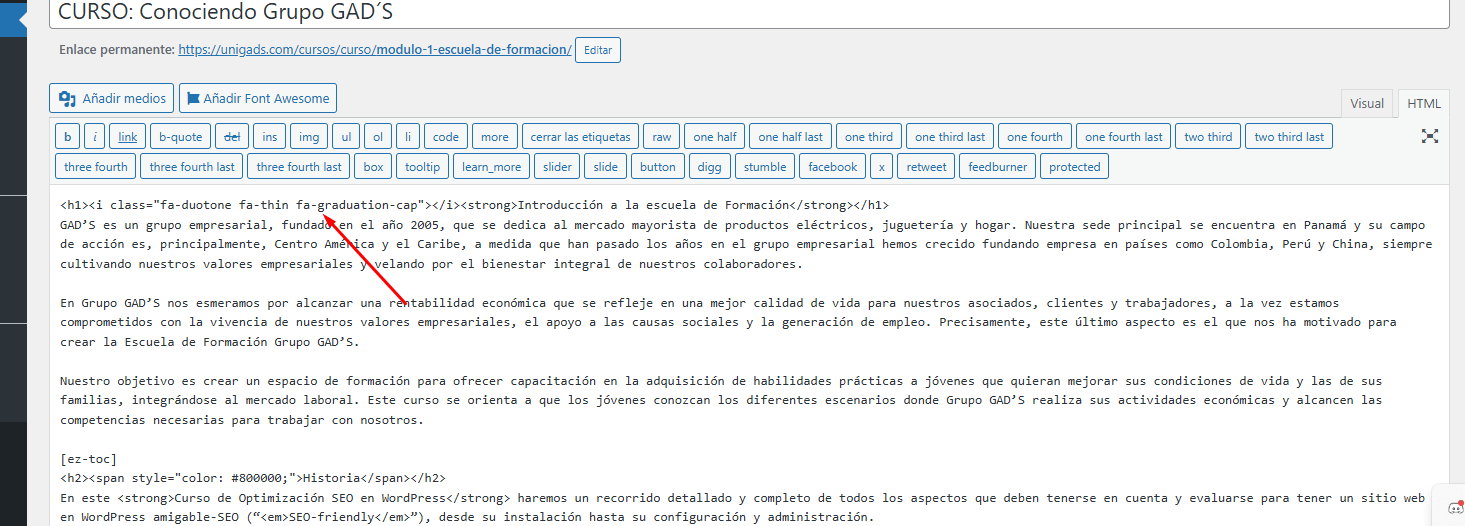1465x526 pixels.
Task: Insert unordered list with ul button
Action: click(x=346, y=137)
